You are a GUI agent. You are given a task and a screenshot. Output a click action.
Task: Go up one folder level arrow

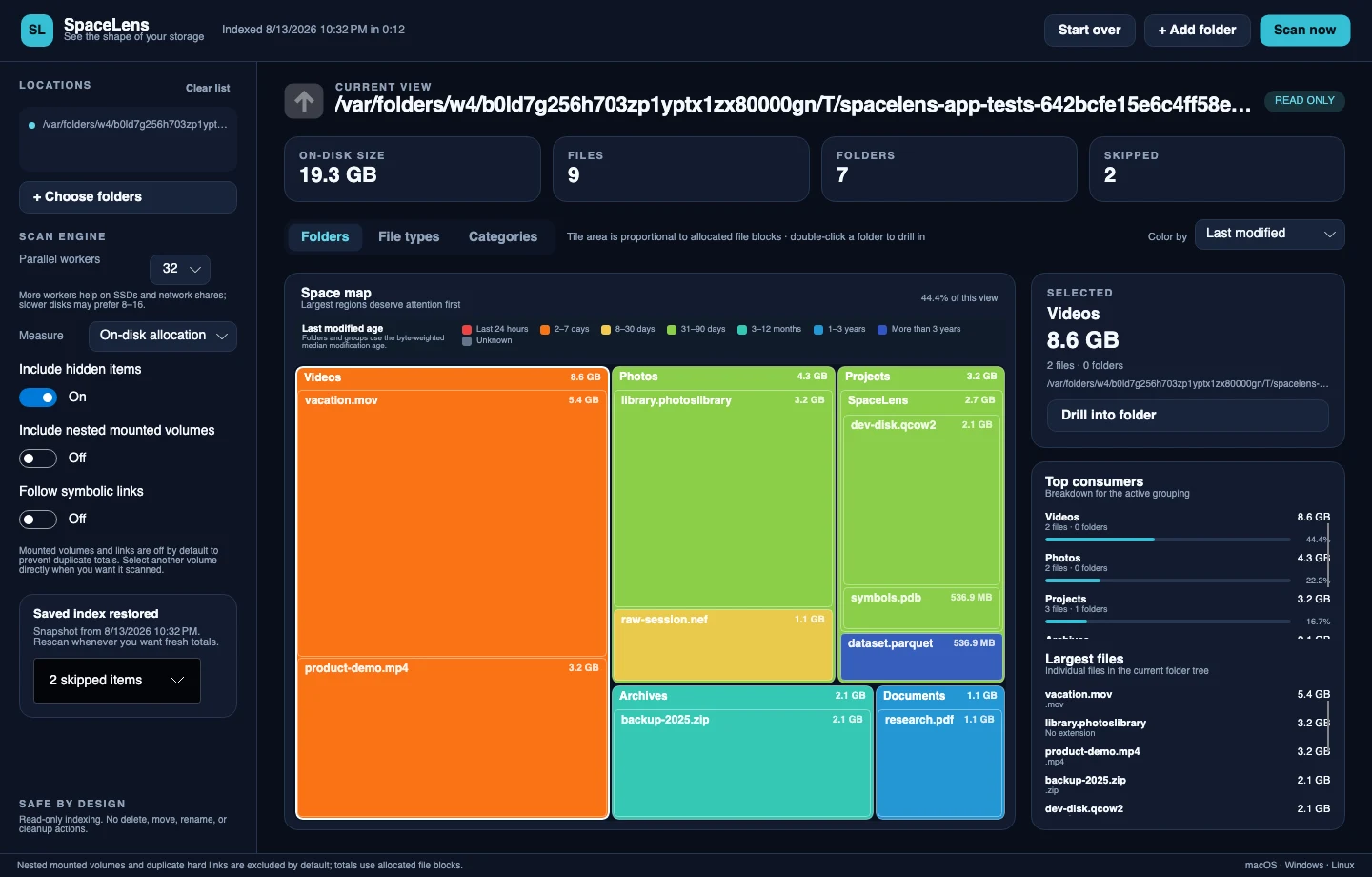[x=304, y=101]
